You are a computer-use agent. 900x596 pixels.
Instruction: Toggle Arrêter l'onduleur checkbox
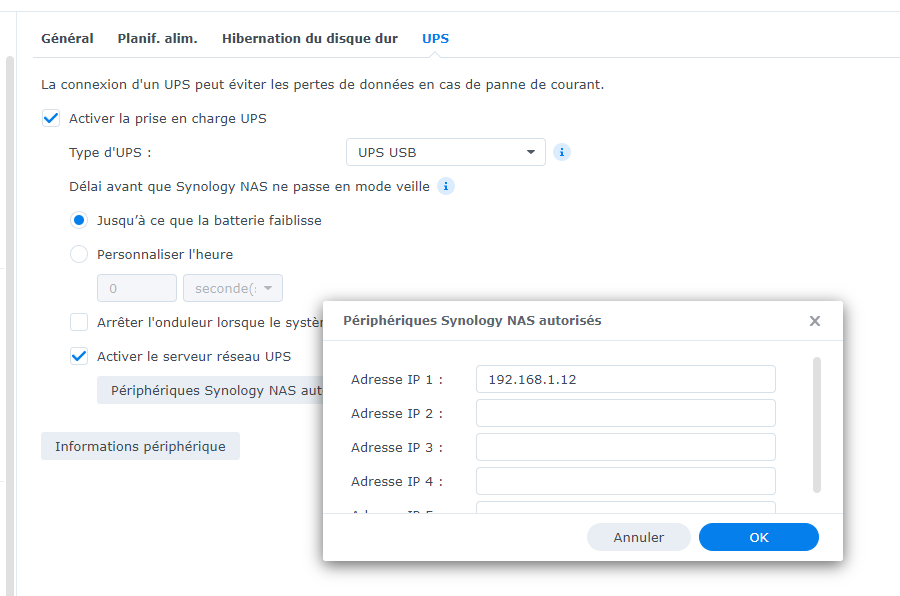(x=79, y=322)
